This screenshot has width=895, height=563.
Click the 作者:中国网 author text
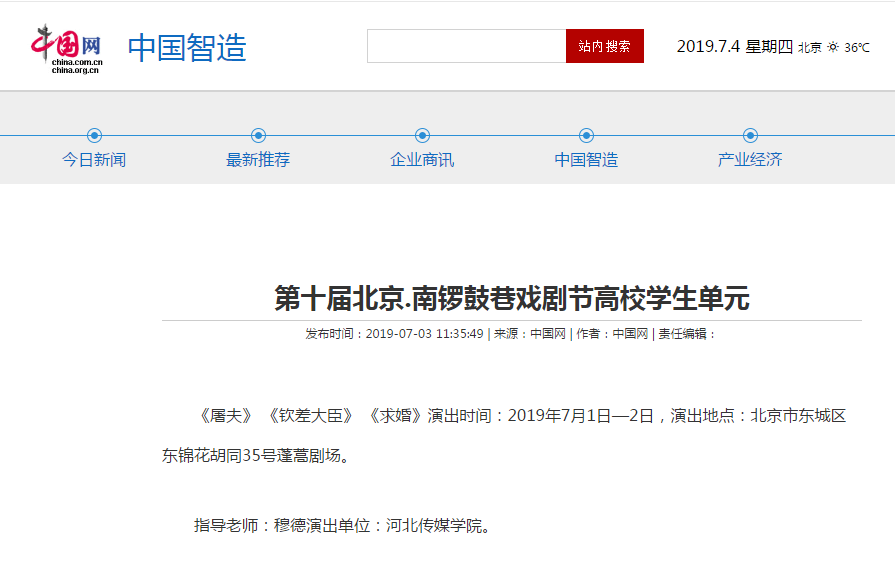612,334
